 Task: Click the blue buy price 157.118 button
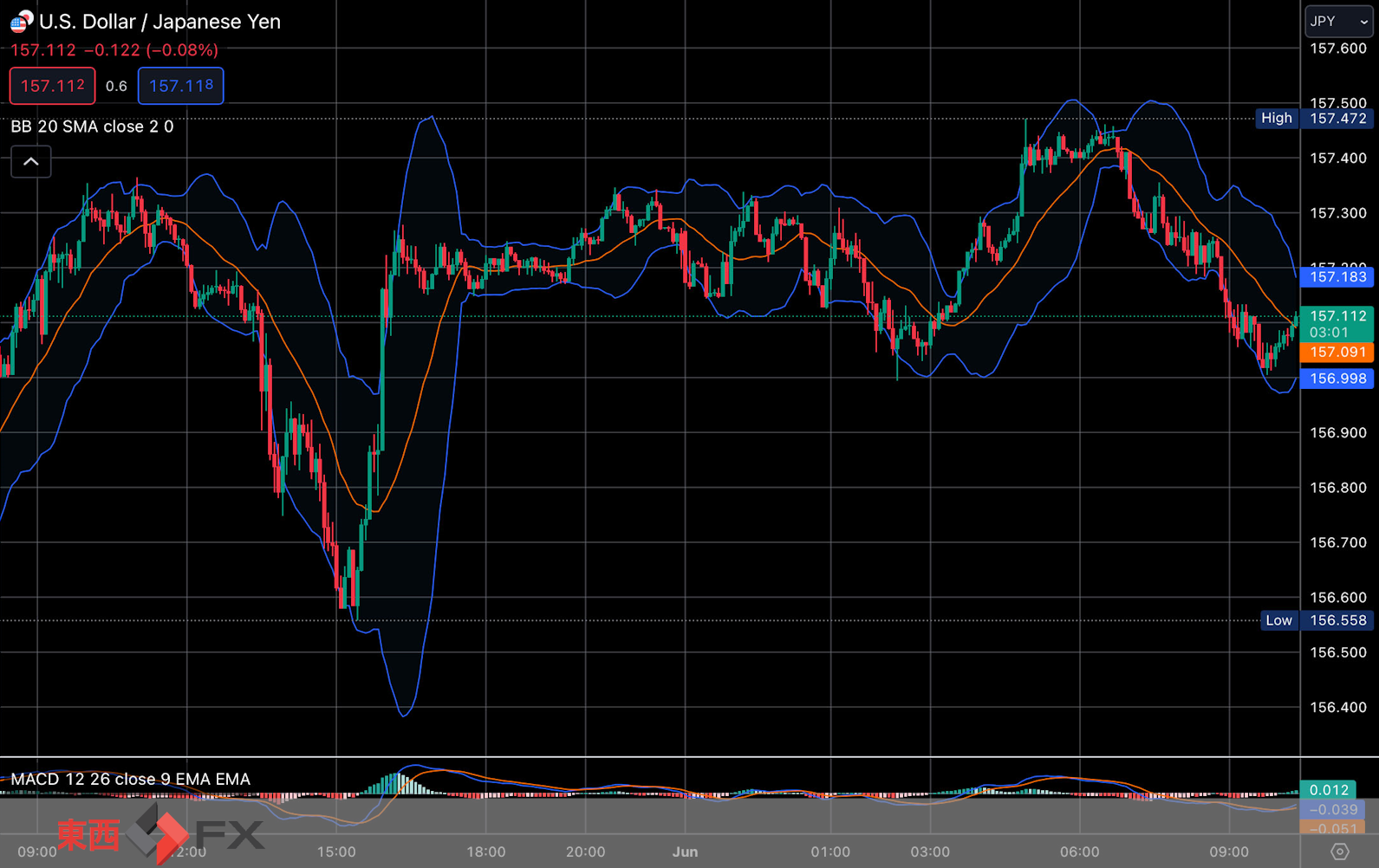181,86
